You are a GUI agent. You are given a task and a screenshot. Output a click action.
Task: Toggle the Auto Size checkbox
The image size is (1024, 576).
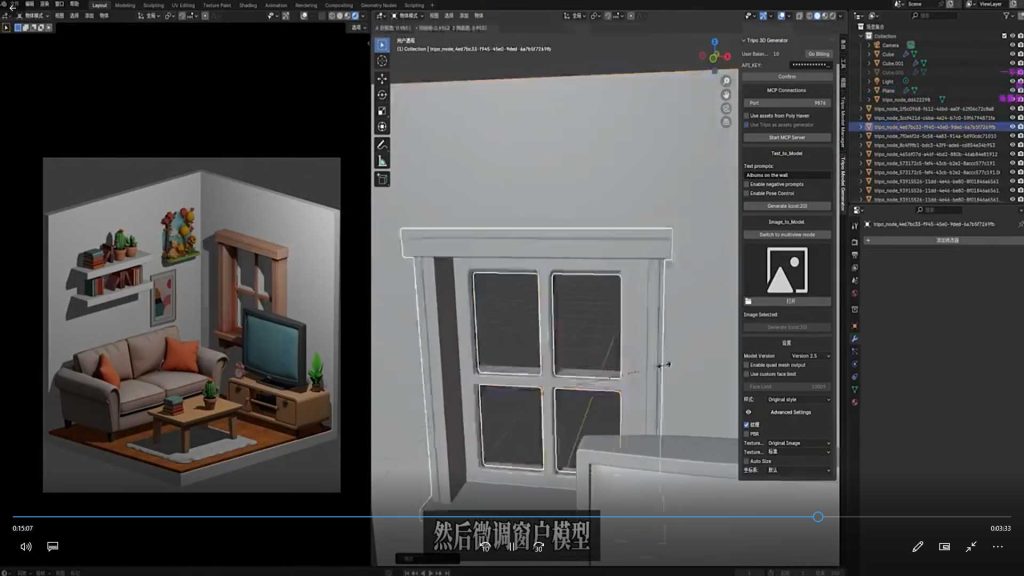[746, 461]
